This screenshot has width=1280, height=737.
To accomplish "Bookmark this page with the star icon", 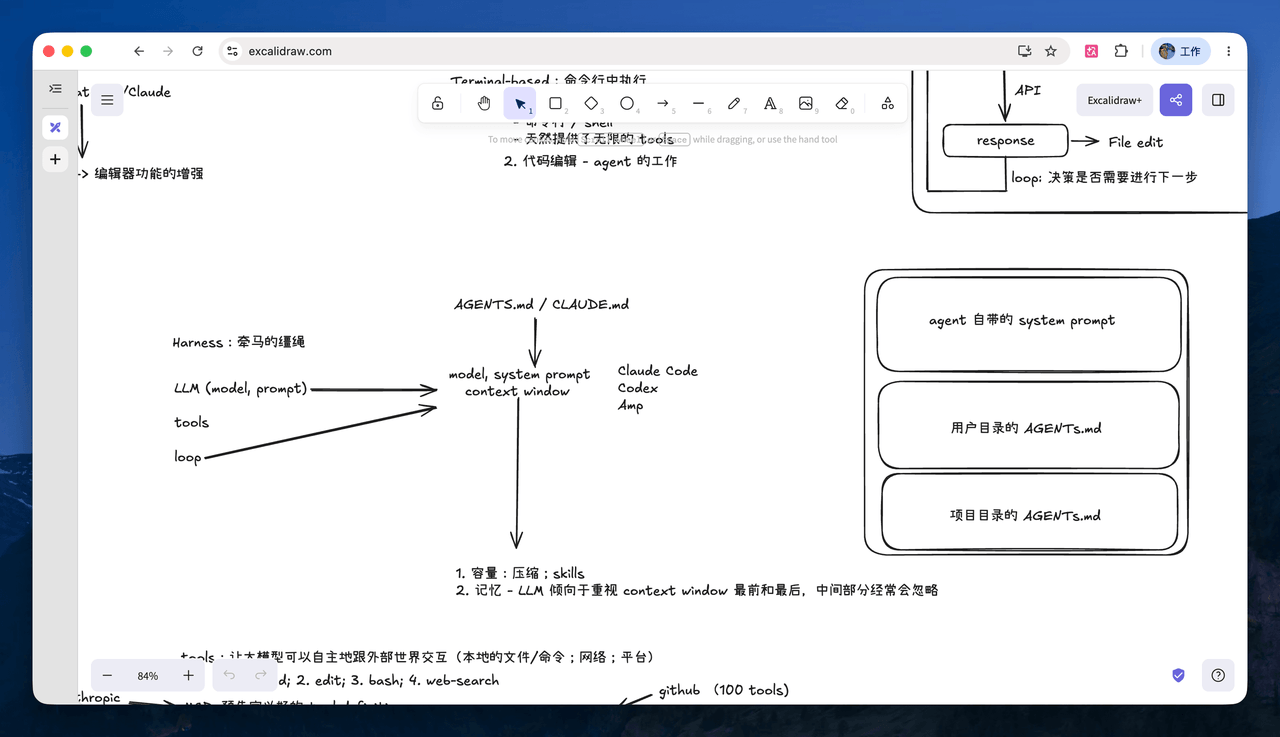I will tap(1051, 51).
